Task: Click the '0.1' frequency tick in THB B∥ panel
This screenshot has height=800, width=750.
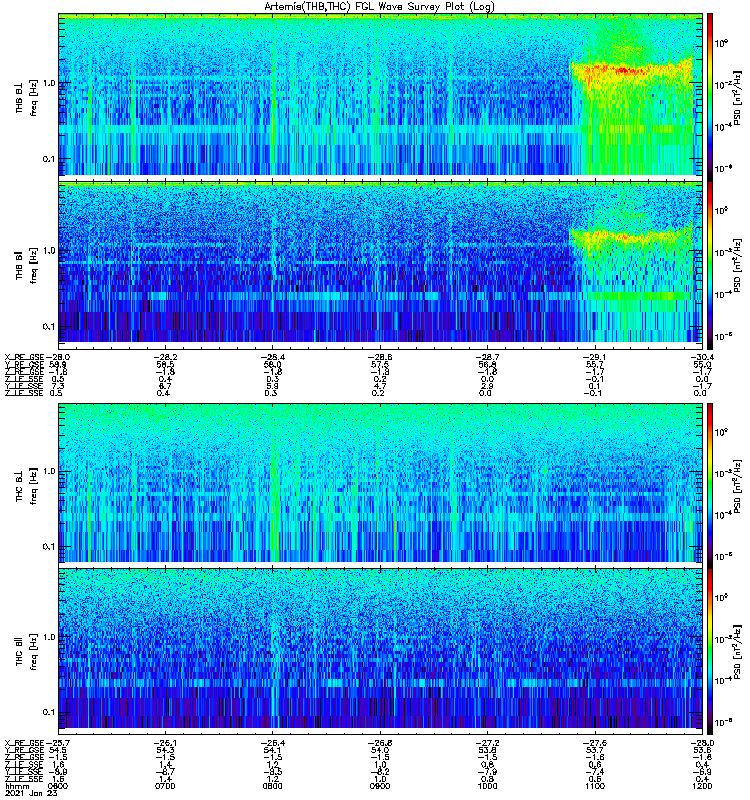Action: click(x=49, y=327)
